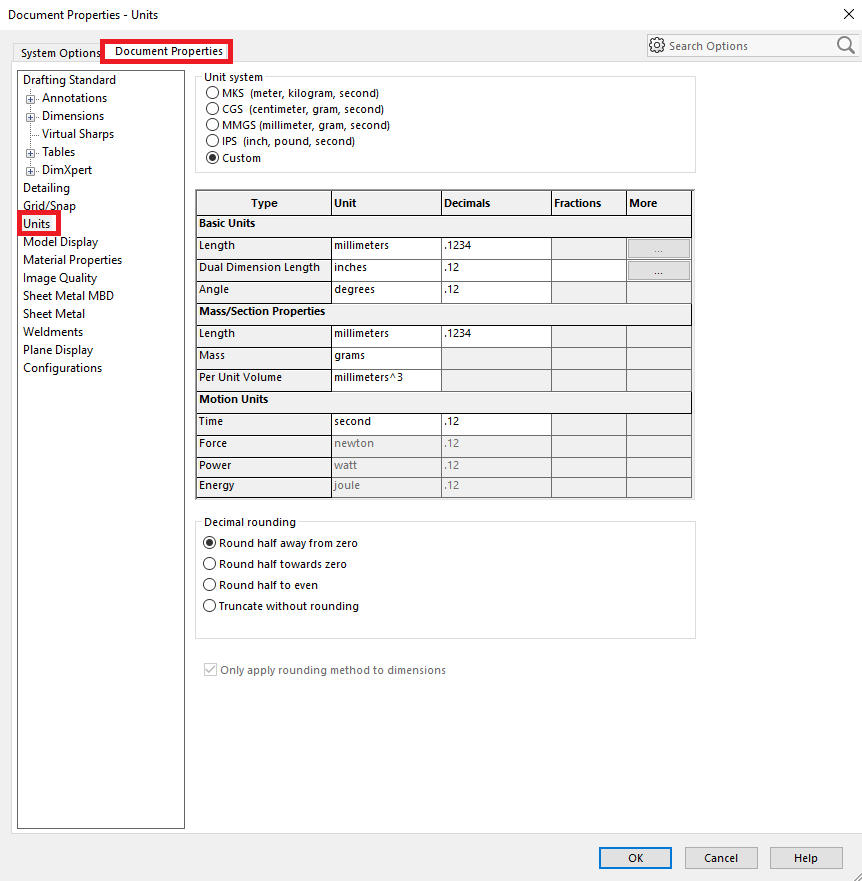Select MKS unit system radio button

click(x=212, y=93)
